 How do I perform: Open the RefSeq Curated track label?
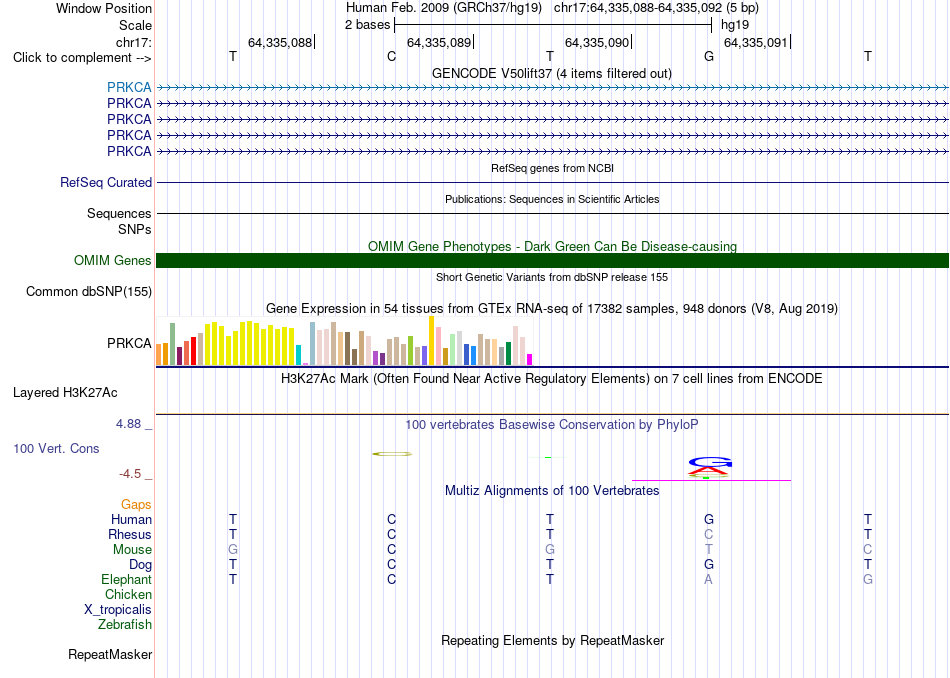pyautogui.click(x=106, y=182)
